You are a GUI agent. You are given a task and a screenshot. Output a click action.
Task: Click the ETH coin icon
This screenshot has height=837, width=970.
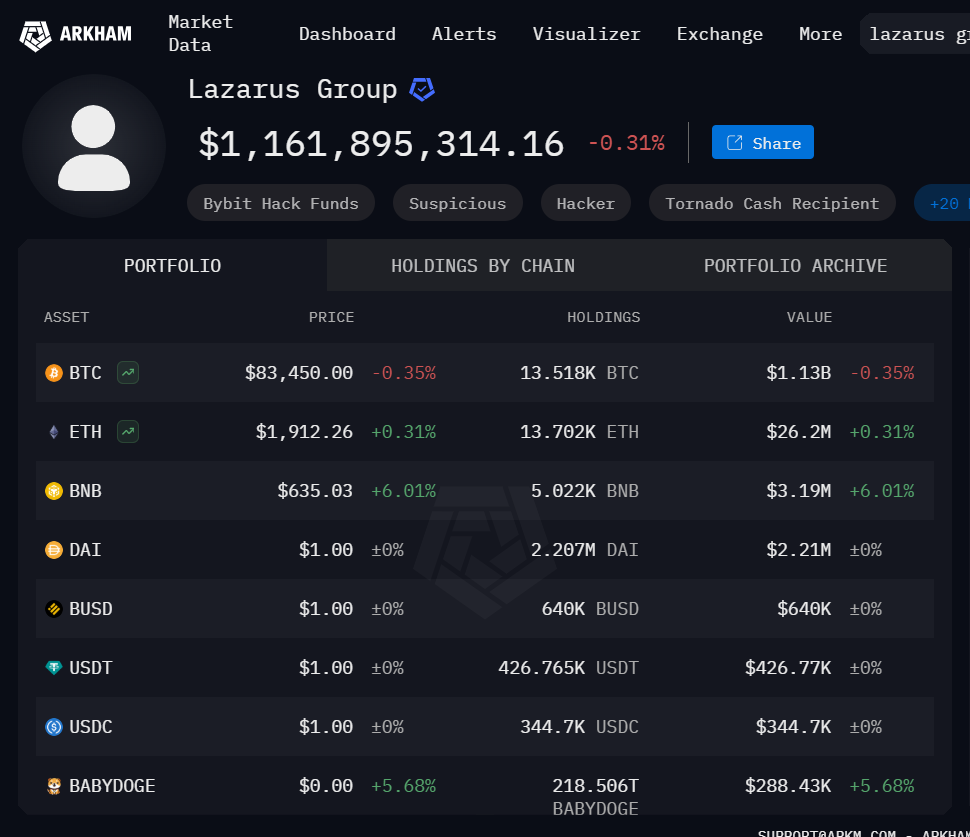(x=54, y=432)
